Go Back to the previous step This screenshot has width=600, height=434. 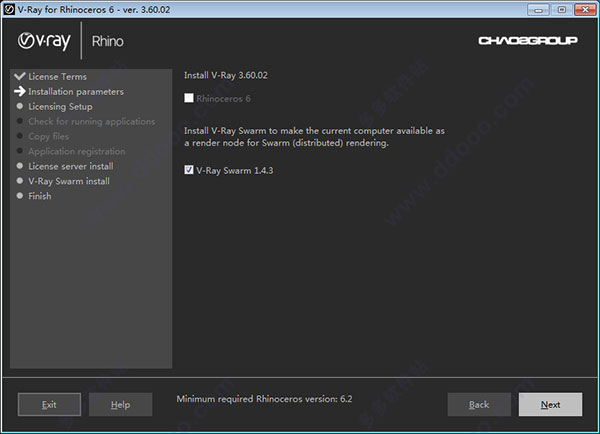coord(479,404)
